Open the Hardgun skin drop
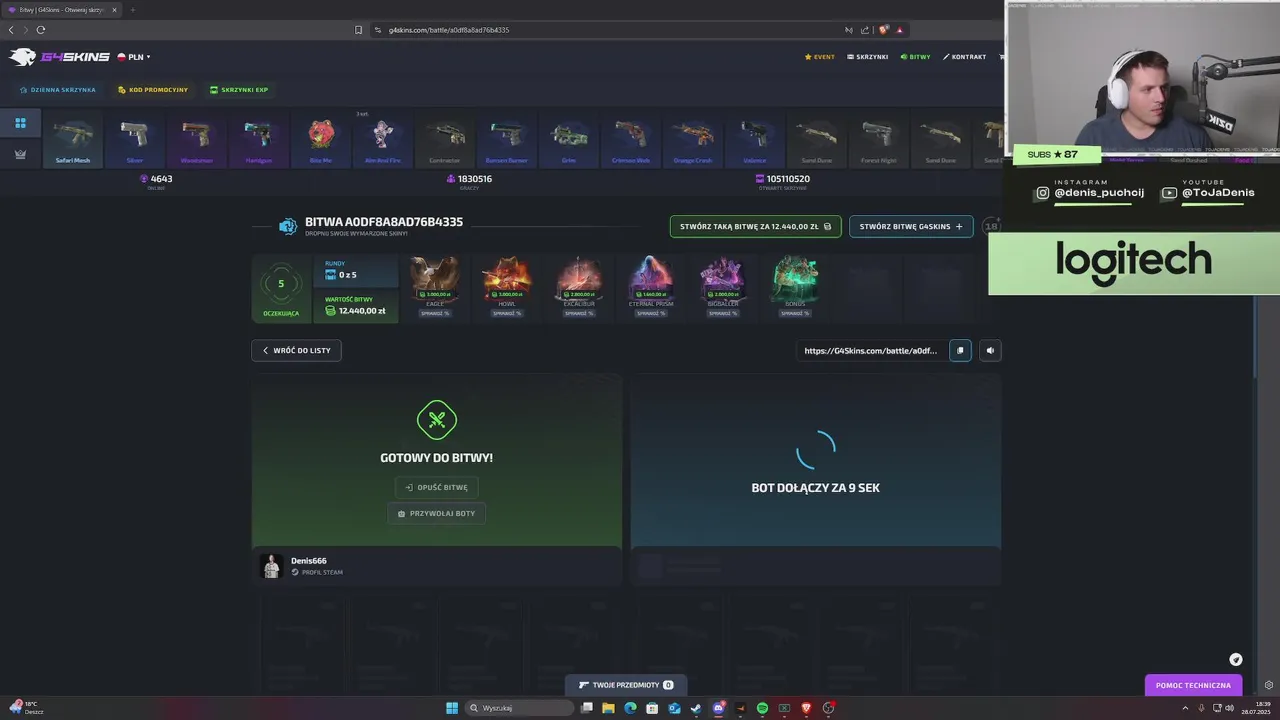 pos(259,140)
